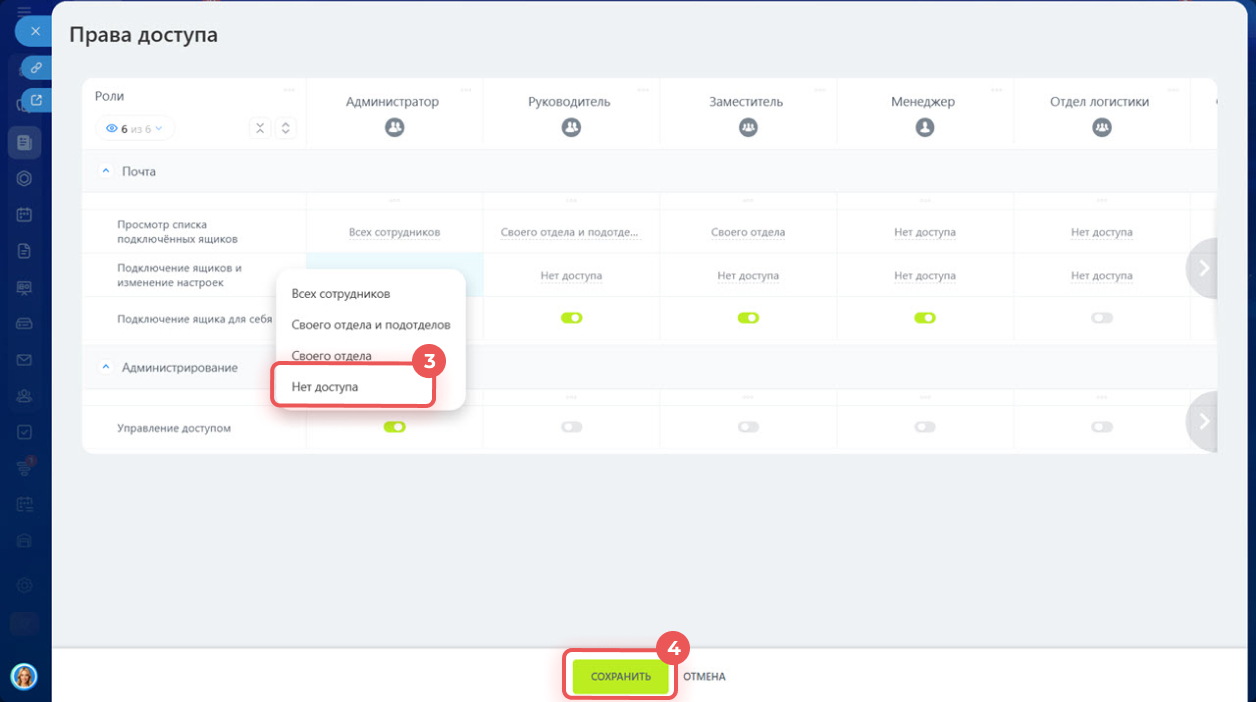
Task: Click the expand all sections icon
Action: [286, 128]
